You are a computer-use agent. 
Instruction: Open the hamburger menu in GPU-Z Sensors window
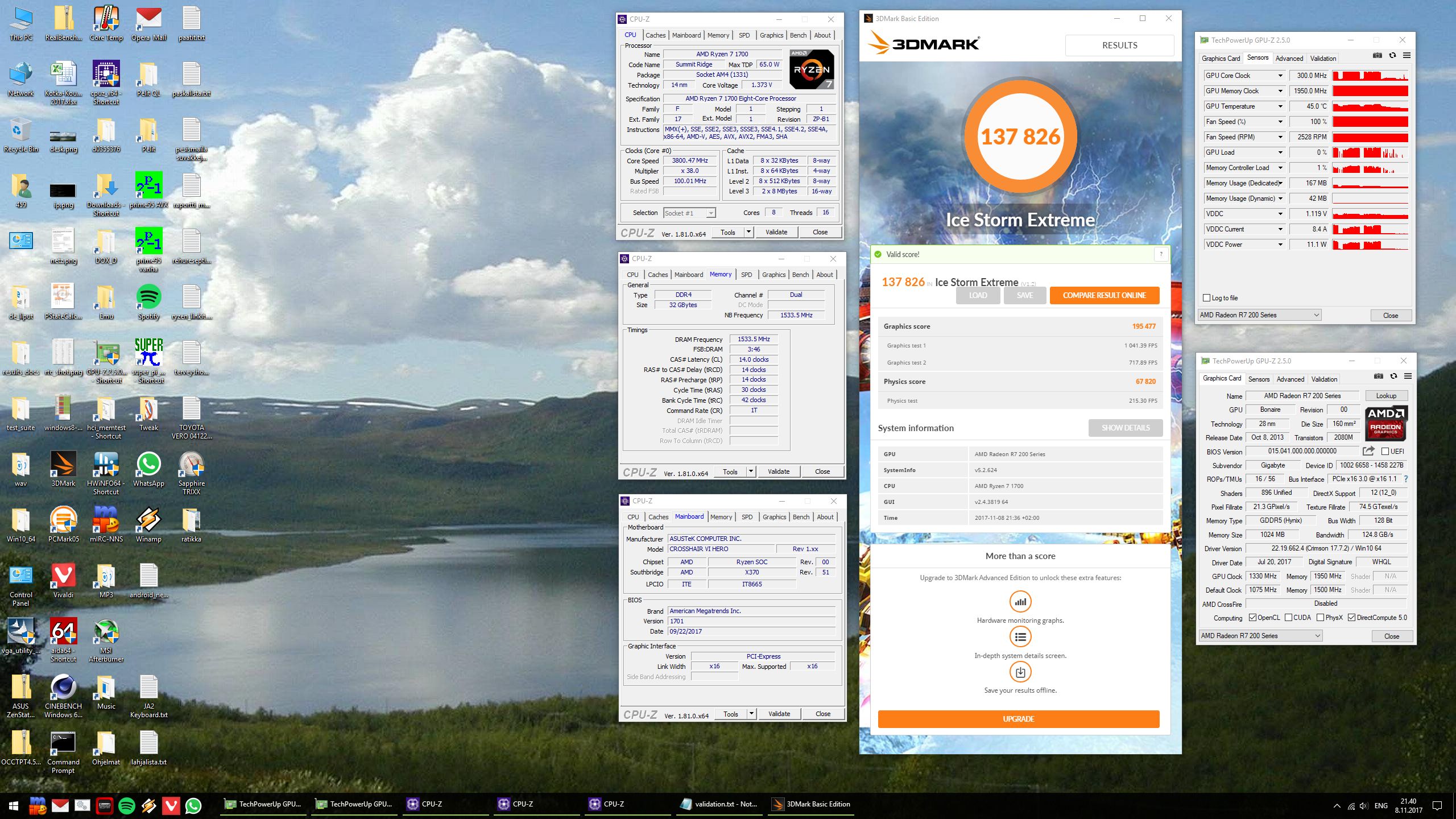click(x=1407, y=55)
